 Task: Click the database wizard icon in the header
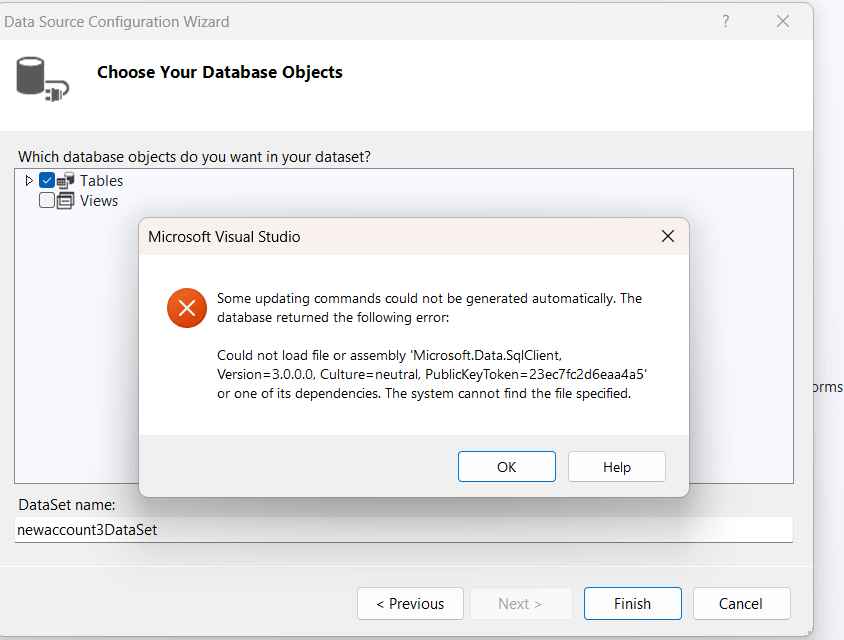click(41, 76)
